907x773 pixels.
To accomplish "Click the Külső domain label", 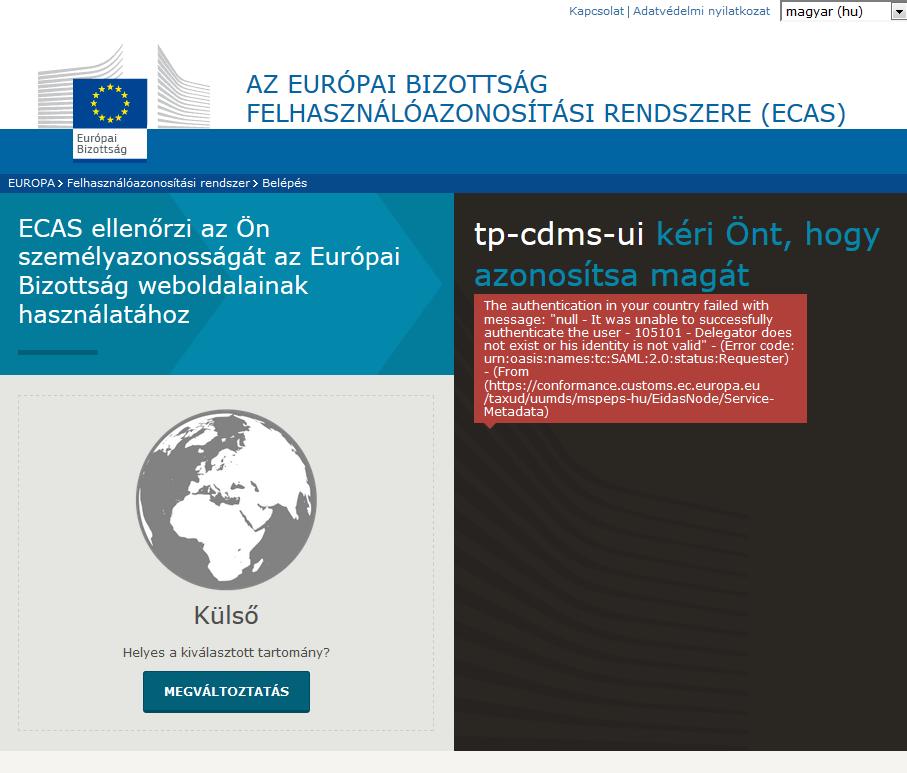I will coord(226,615).
